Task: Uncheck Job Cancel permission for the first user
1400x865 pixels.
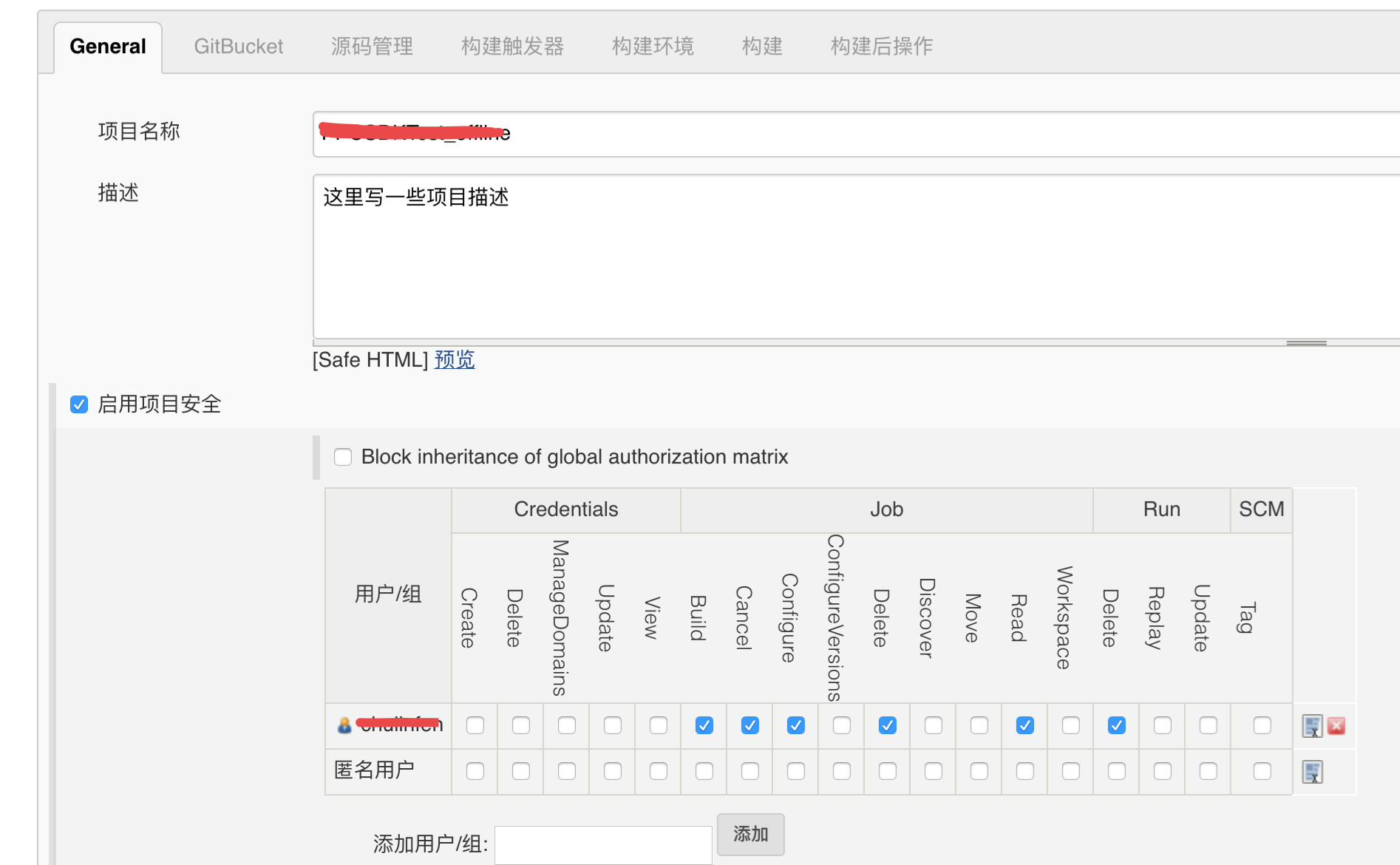Action: click(x=750, y=726)
